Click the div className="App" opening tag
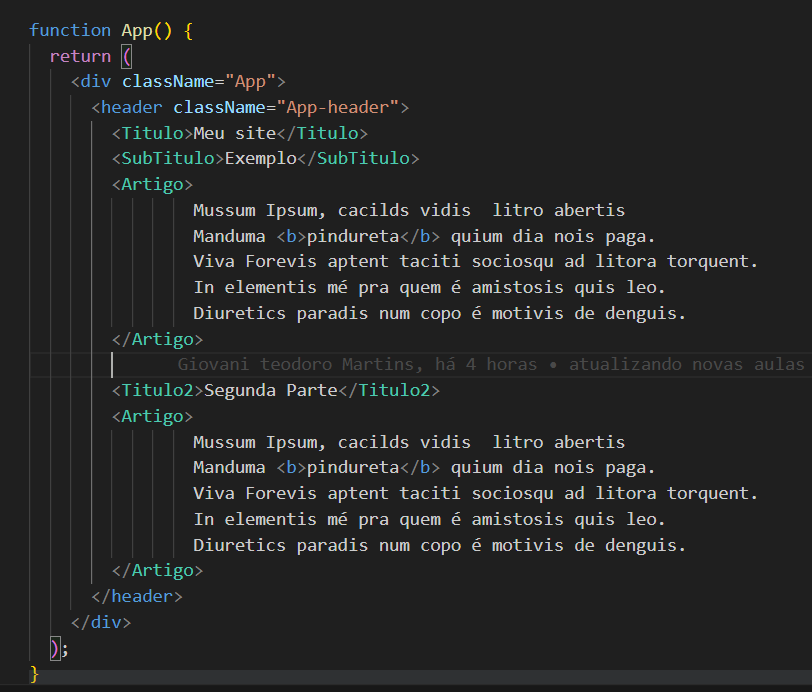The width and height of the screenshot is (812, 692). 178,82
